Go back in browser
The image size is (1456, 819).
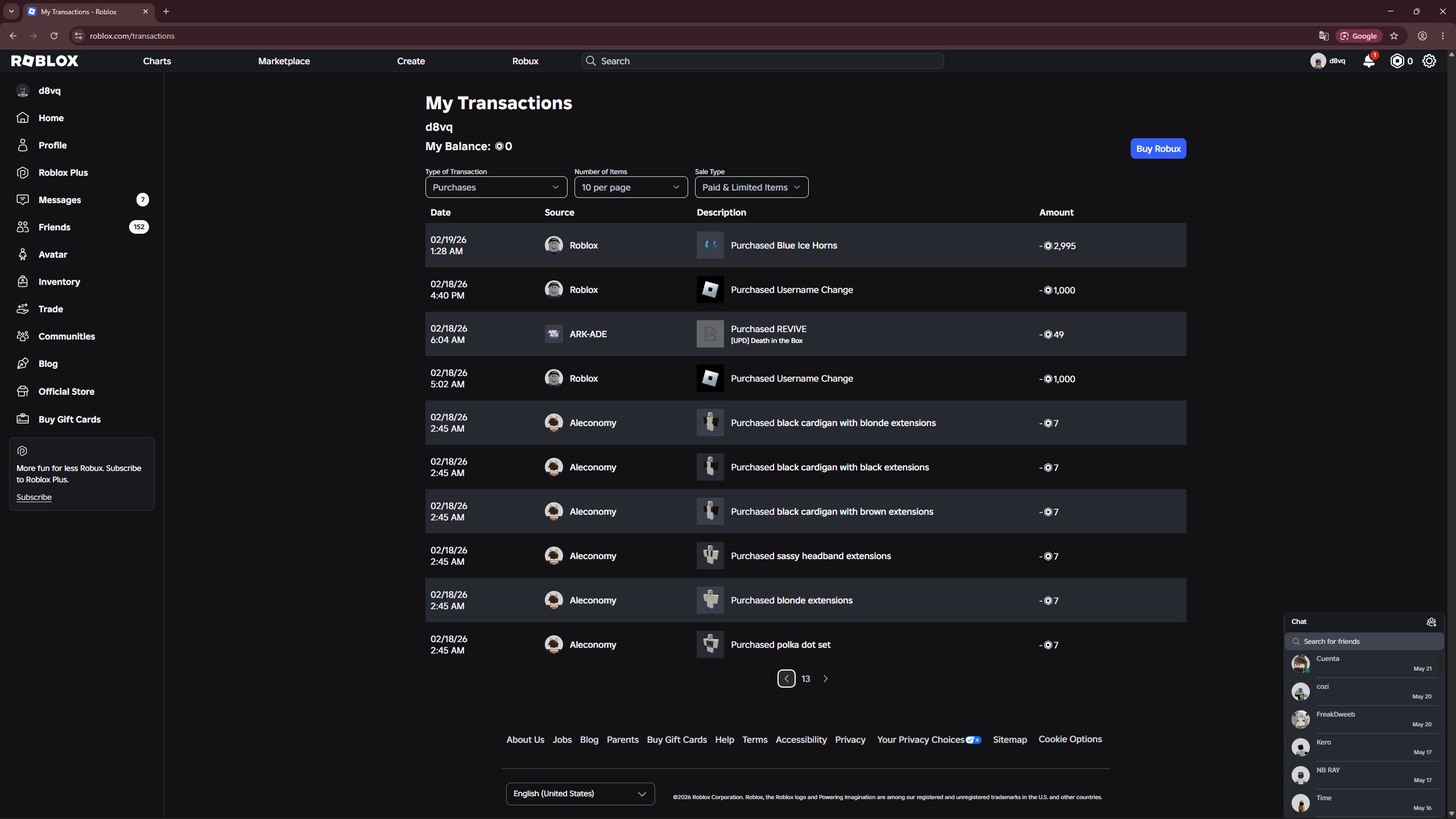pos(13,36)
